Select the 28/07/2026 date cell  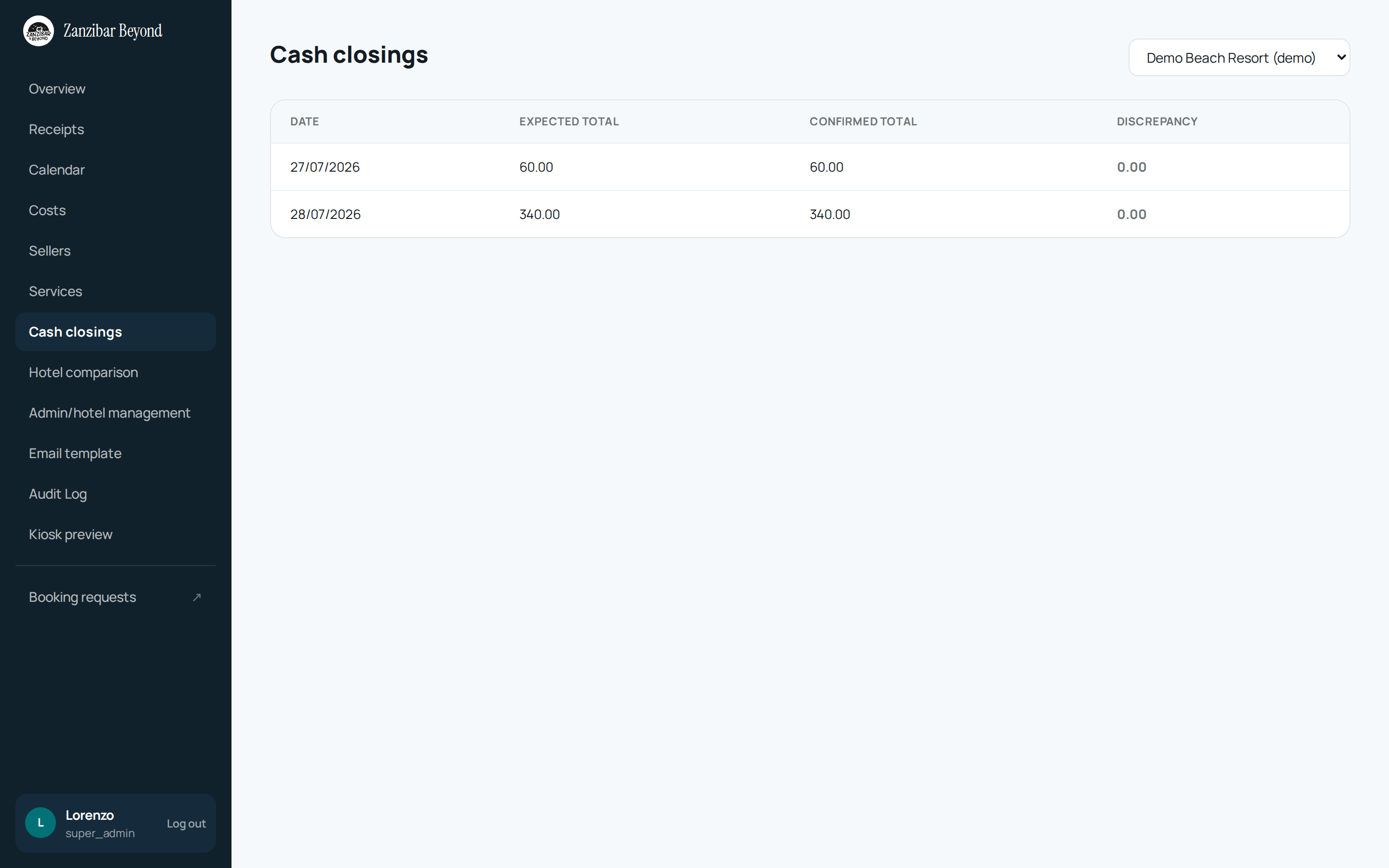click(326, 214)
